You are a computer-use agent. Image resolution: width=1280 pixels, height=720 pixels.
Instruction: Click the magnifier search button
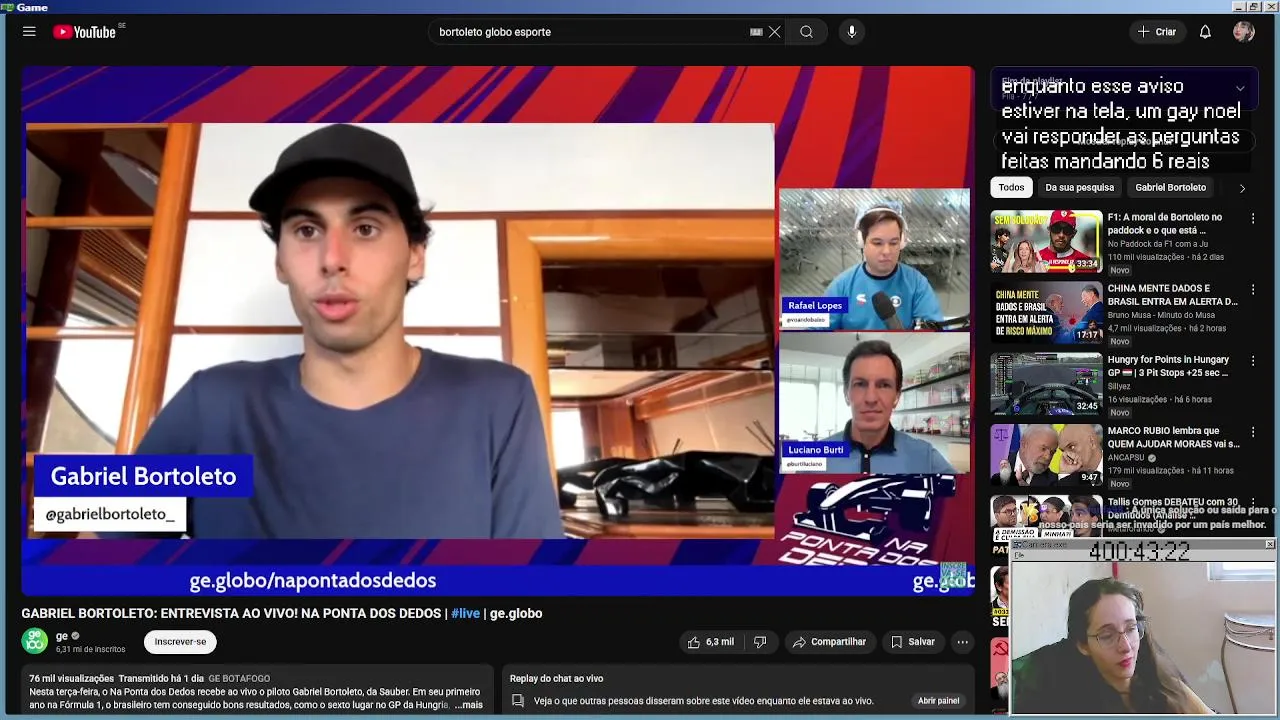(x=806, y=32)
